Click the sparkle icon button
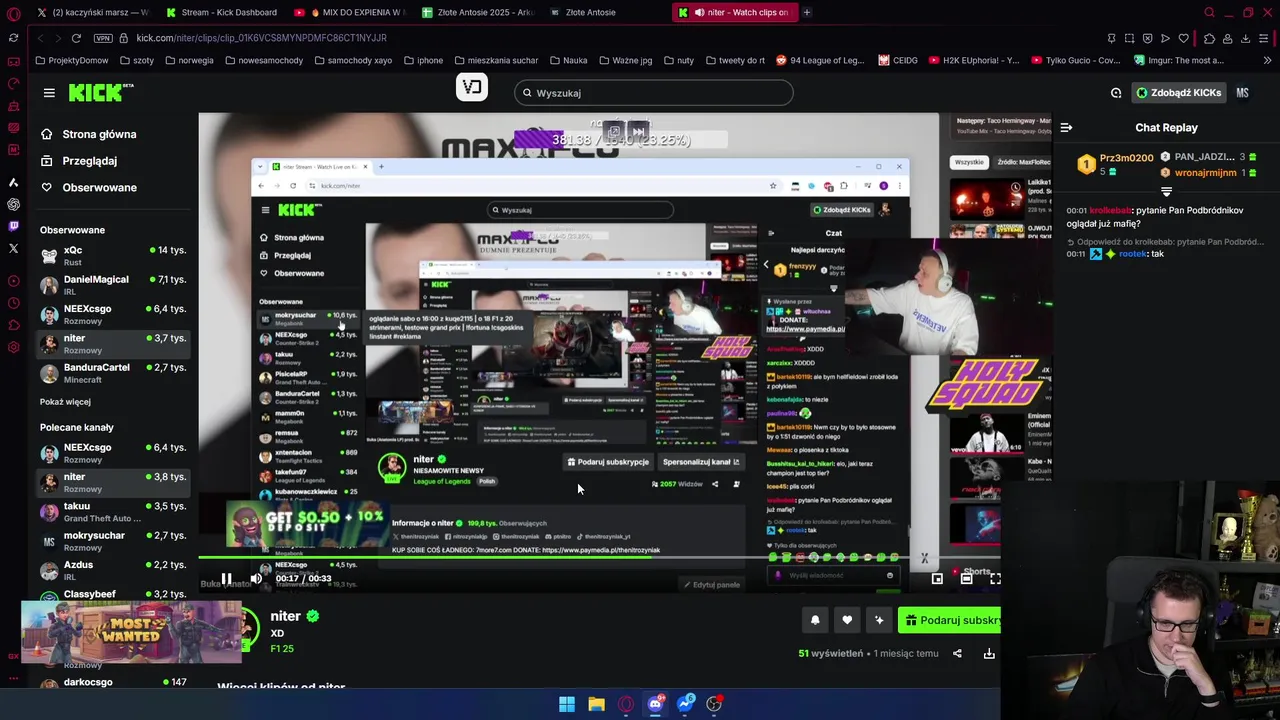 pyautogui.click(x=879, y=620)
